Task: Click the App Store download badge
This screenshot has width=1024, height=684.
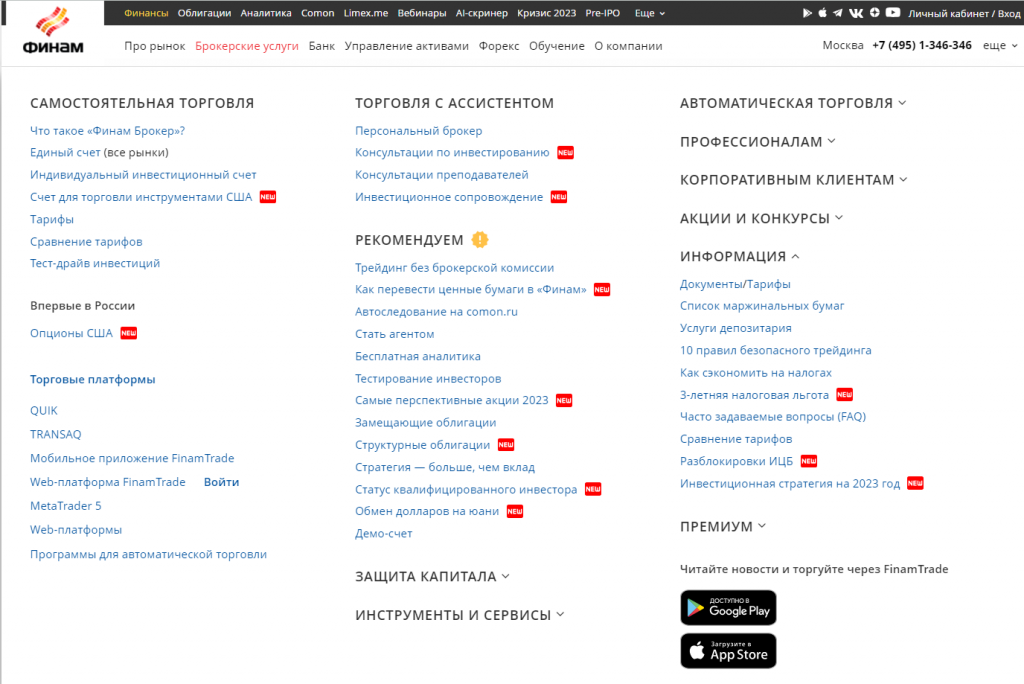Action: click(x=728, y=651)
